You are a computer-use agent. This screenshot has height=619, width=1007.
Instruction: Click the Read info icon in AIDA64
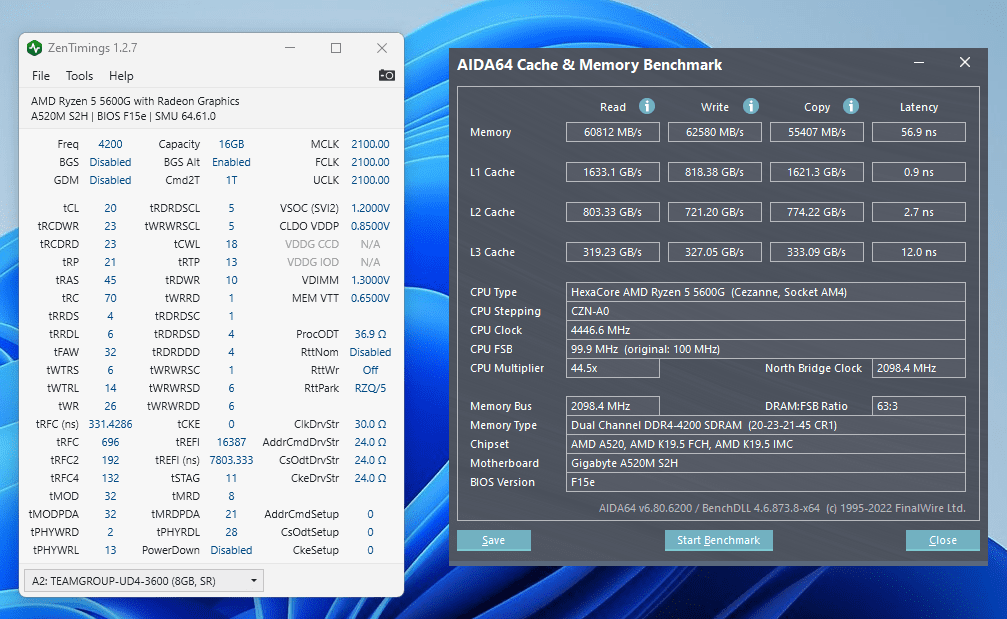click(647, 107)
